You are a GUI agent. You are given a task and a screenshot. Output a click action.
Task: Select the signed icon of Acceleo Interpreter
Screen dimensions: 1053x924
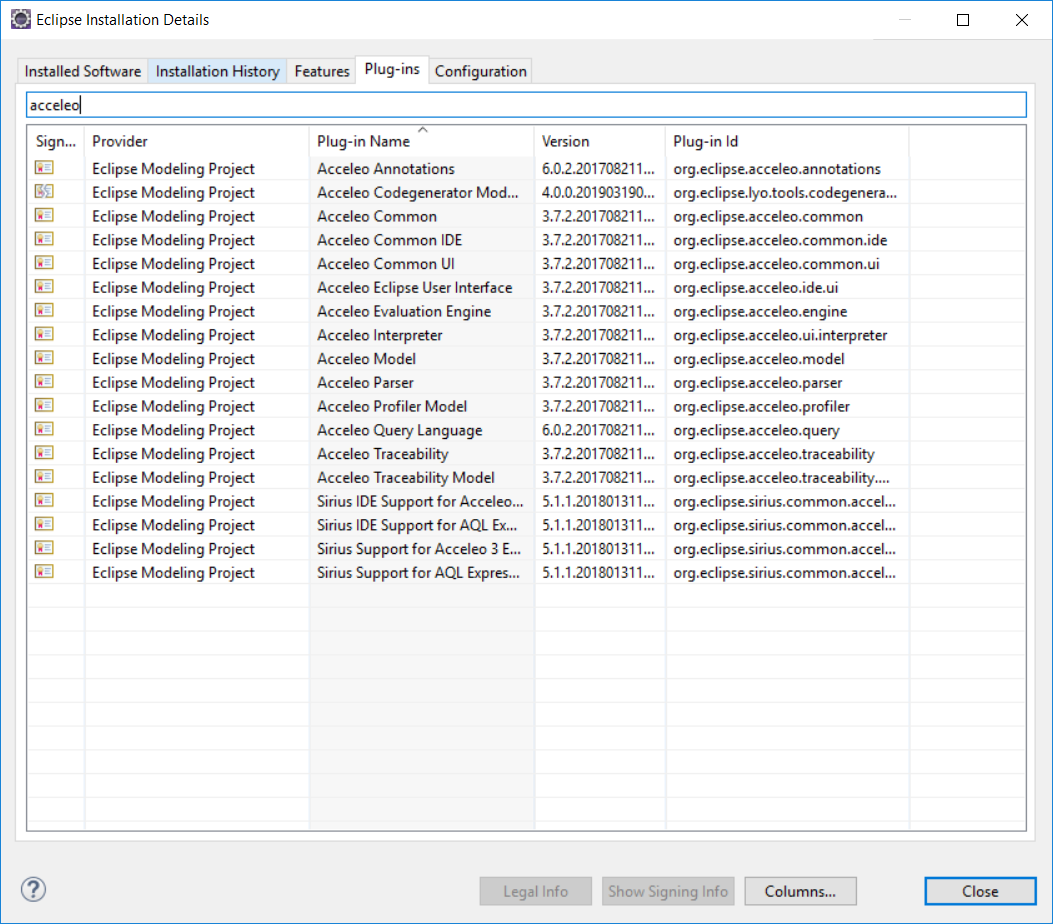coord(44,334)
